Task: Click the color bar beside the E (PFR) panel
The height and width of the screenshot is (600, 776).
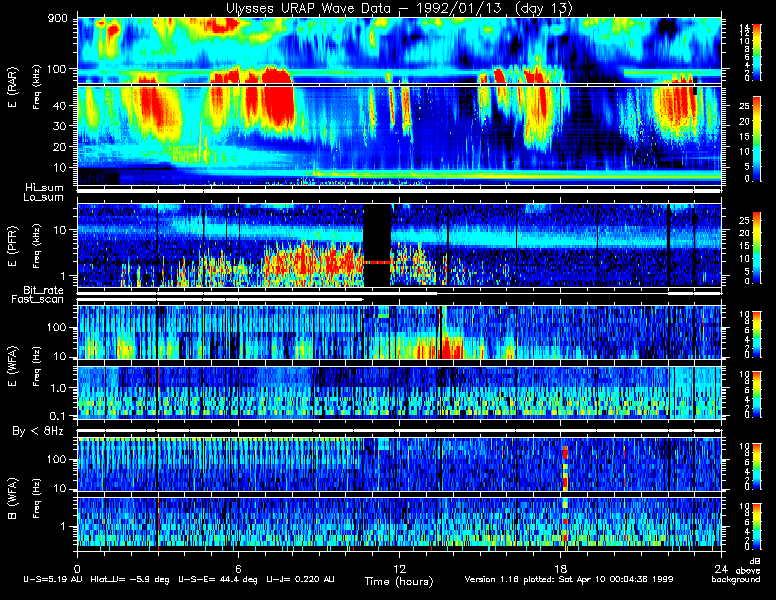Action: click(x=757, y=248)
